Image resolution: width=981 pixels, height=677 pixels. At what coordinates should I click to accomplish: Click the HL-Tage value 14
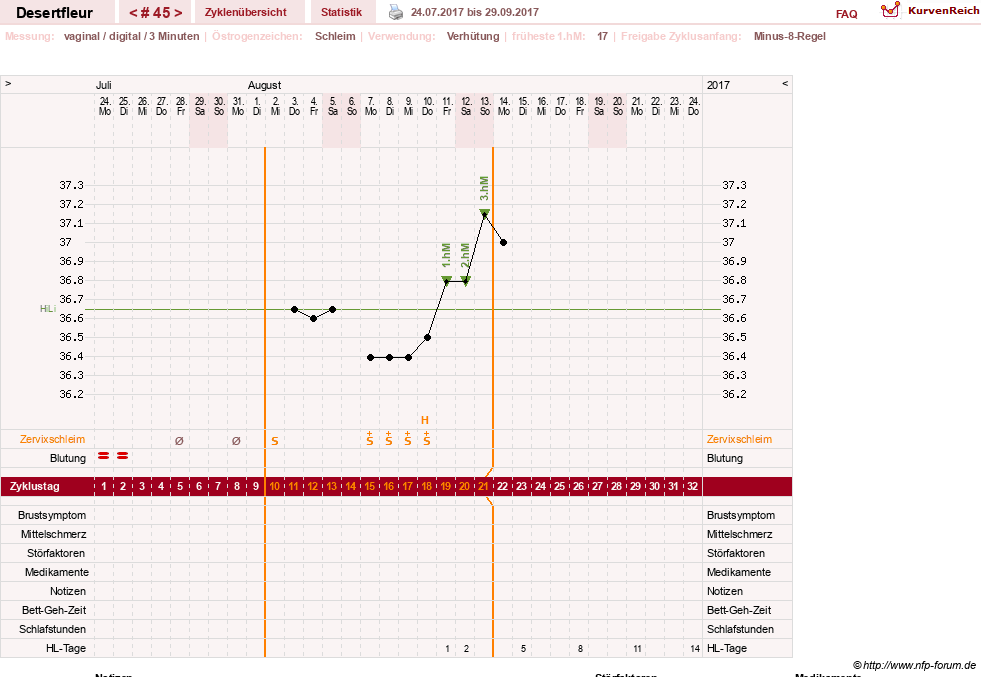point(694,649)
